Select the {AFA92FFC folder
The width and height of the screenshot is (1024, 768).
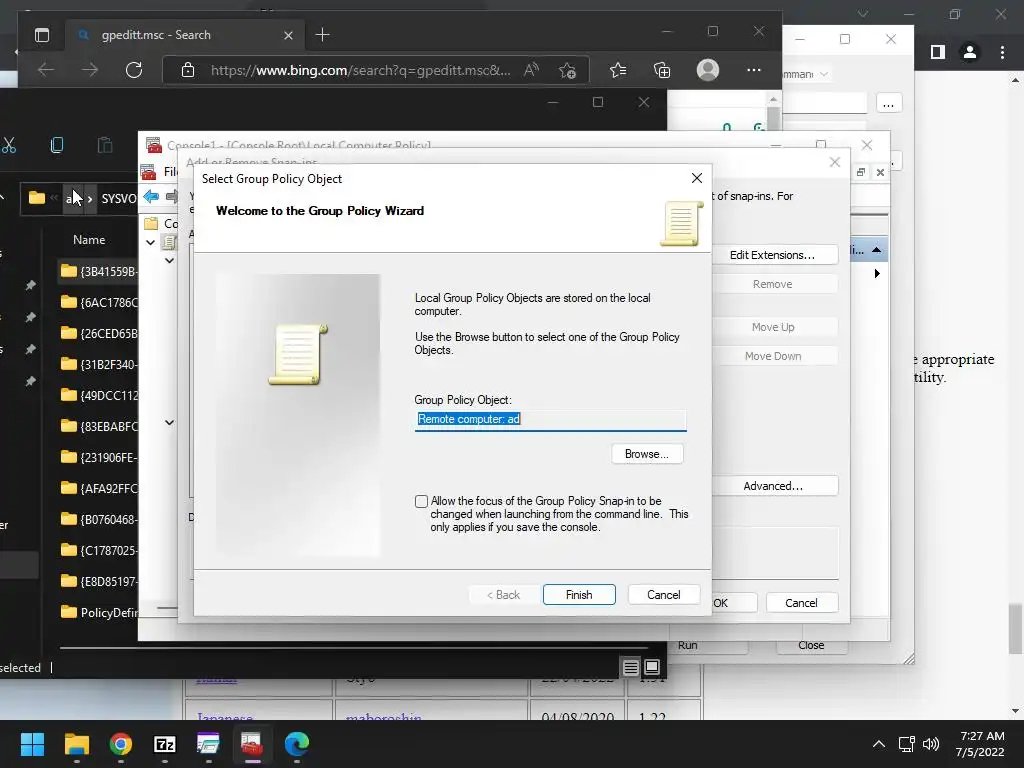99,488
